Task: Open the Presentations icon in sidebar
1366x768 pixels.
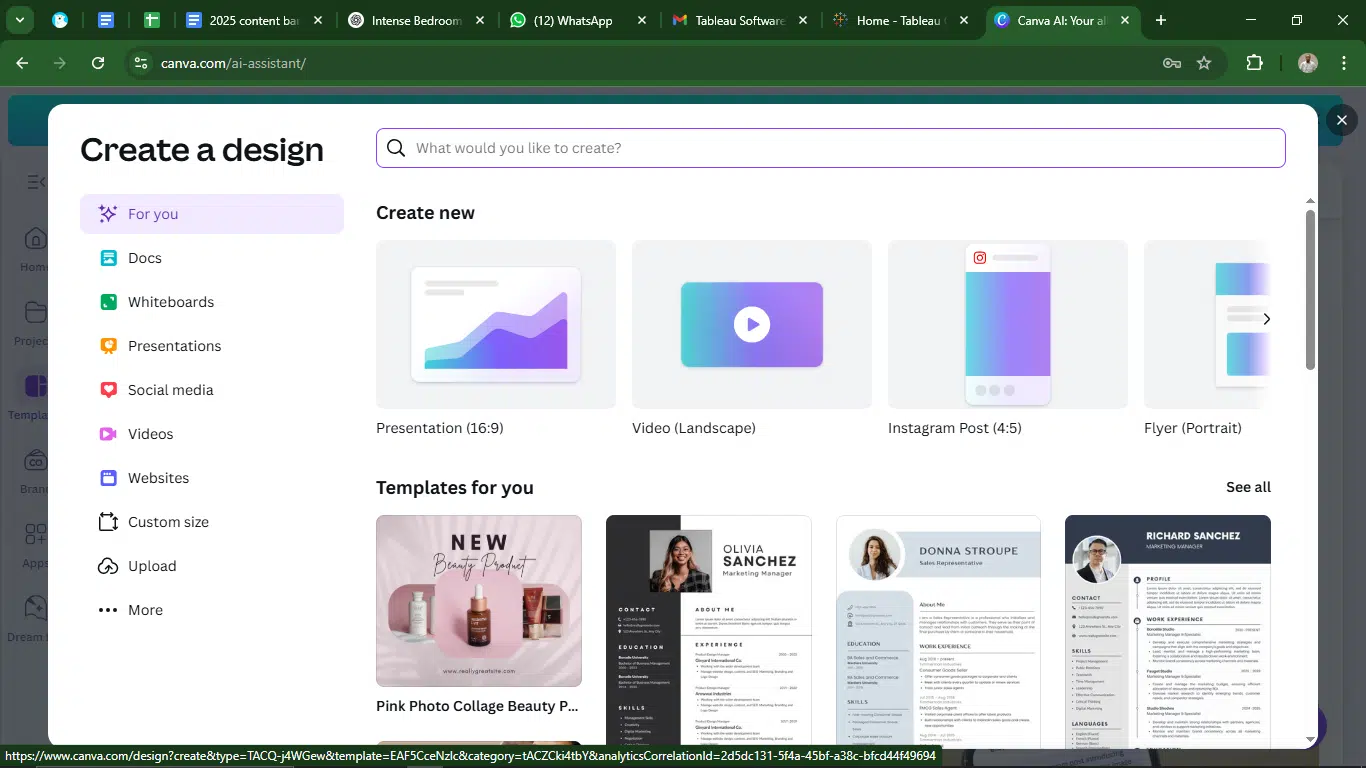Action: point(108,346)
